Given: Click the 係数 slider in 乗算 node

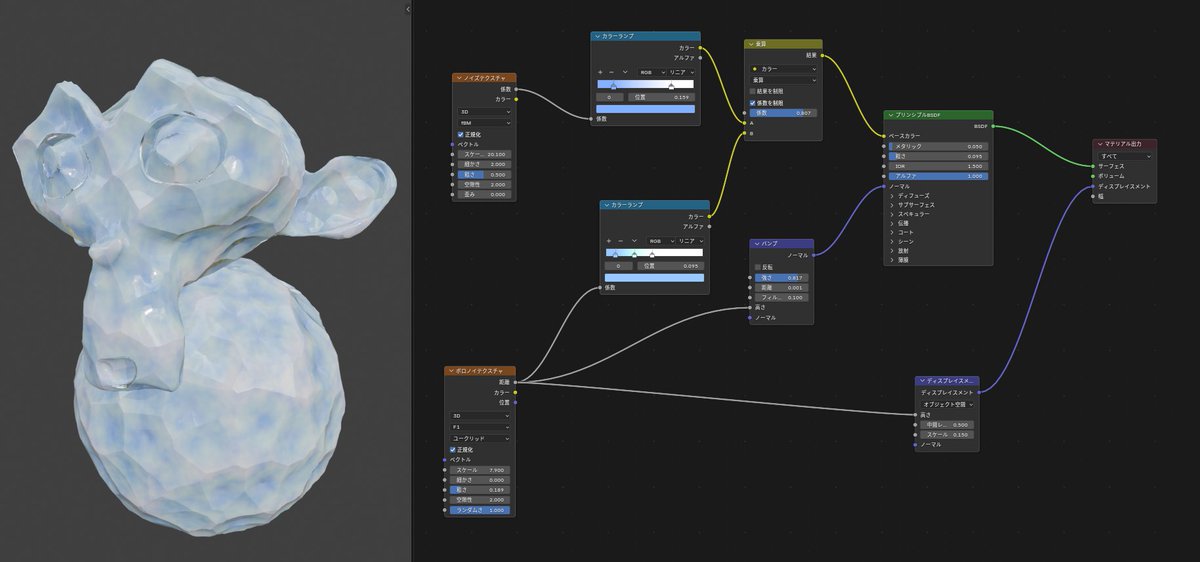Looking at the screenshot, I should [784, 113].
